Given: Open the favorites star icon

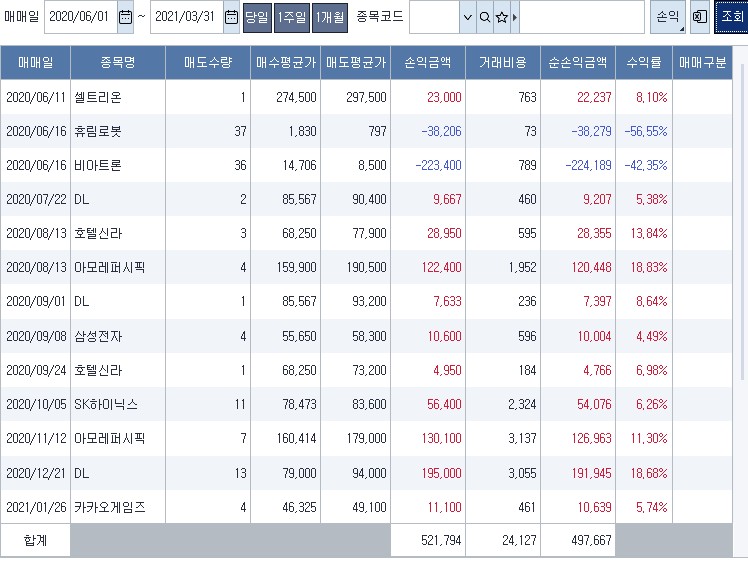Looking at the screenshot, I should pyautogui.click(x=501, y=17).
